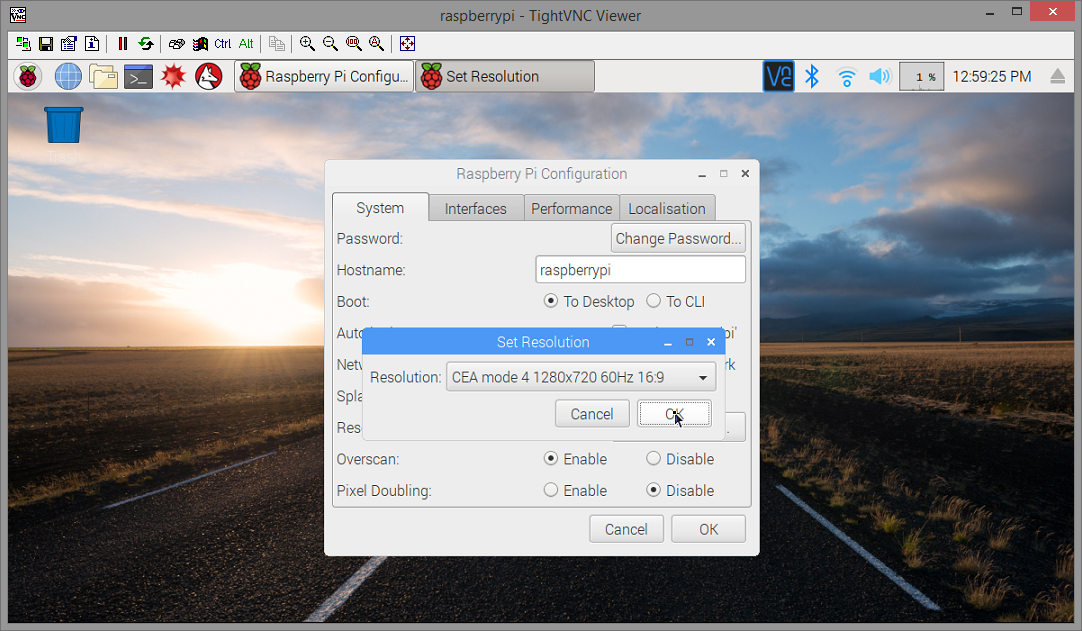Click the 12:59:25 PM panel clock
This screenshot has width=1082, height=631.
click(992, 77)
